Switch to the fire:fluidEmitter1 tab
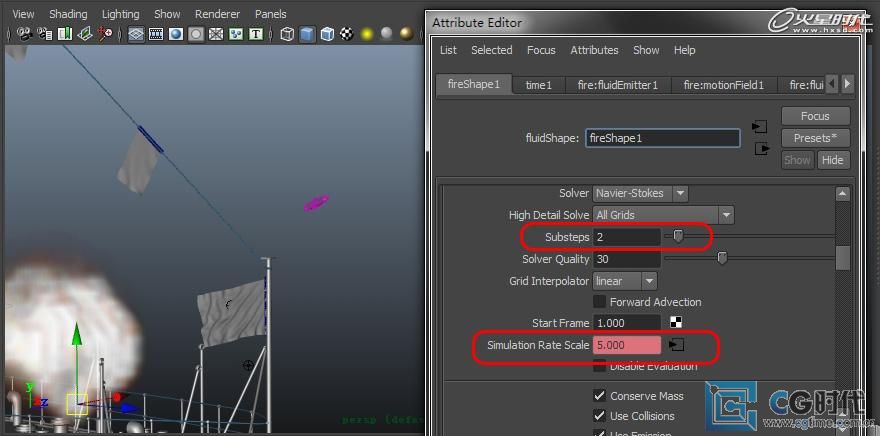This screenshot has height=436, width=880. (x=617, y=85)
